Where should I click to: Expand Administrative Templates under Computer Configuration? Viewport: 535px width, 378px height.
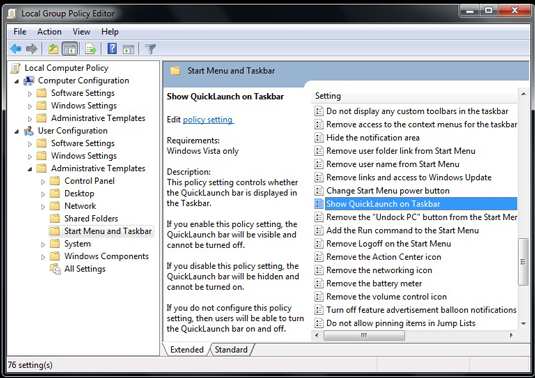pyautogui.click(x=30, y=119)
